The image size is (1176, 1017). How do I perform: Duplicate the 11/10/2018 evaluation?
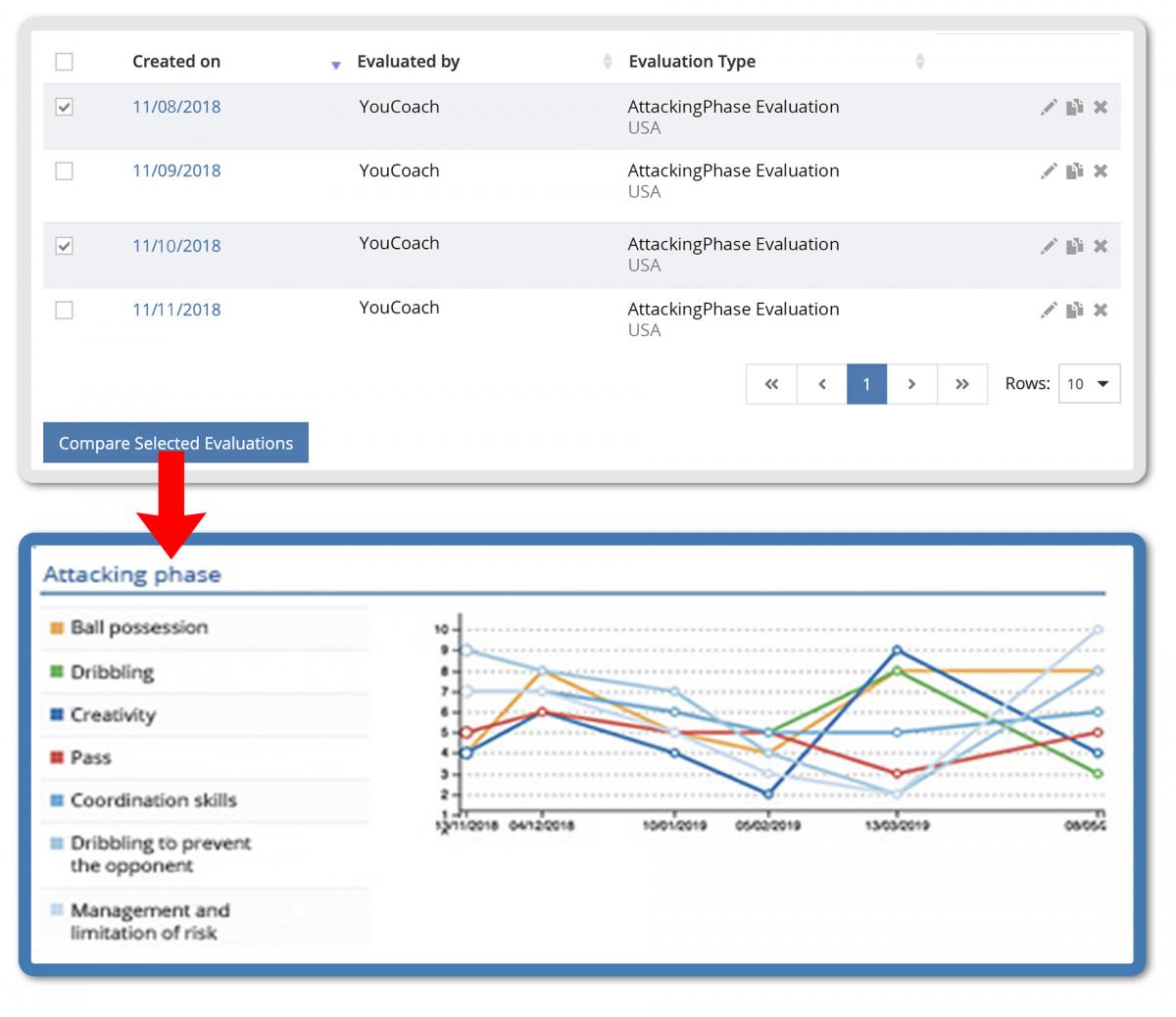coord(1075,246)
